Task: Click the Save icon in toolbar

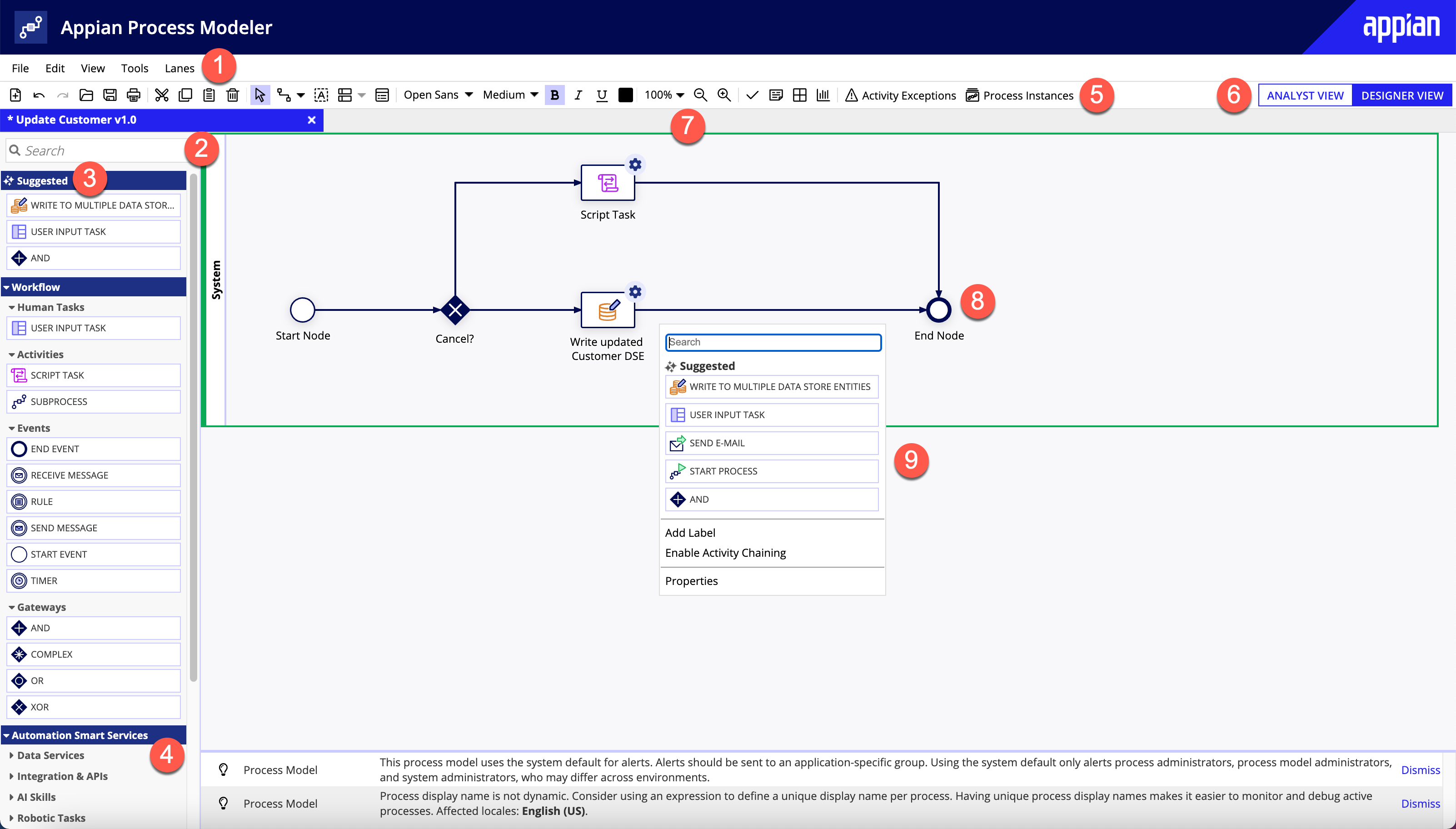Action: point(110,95)
